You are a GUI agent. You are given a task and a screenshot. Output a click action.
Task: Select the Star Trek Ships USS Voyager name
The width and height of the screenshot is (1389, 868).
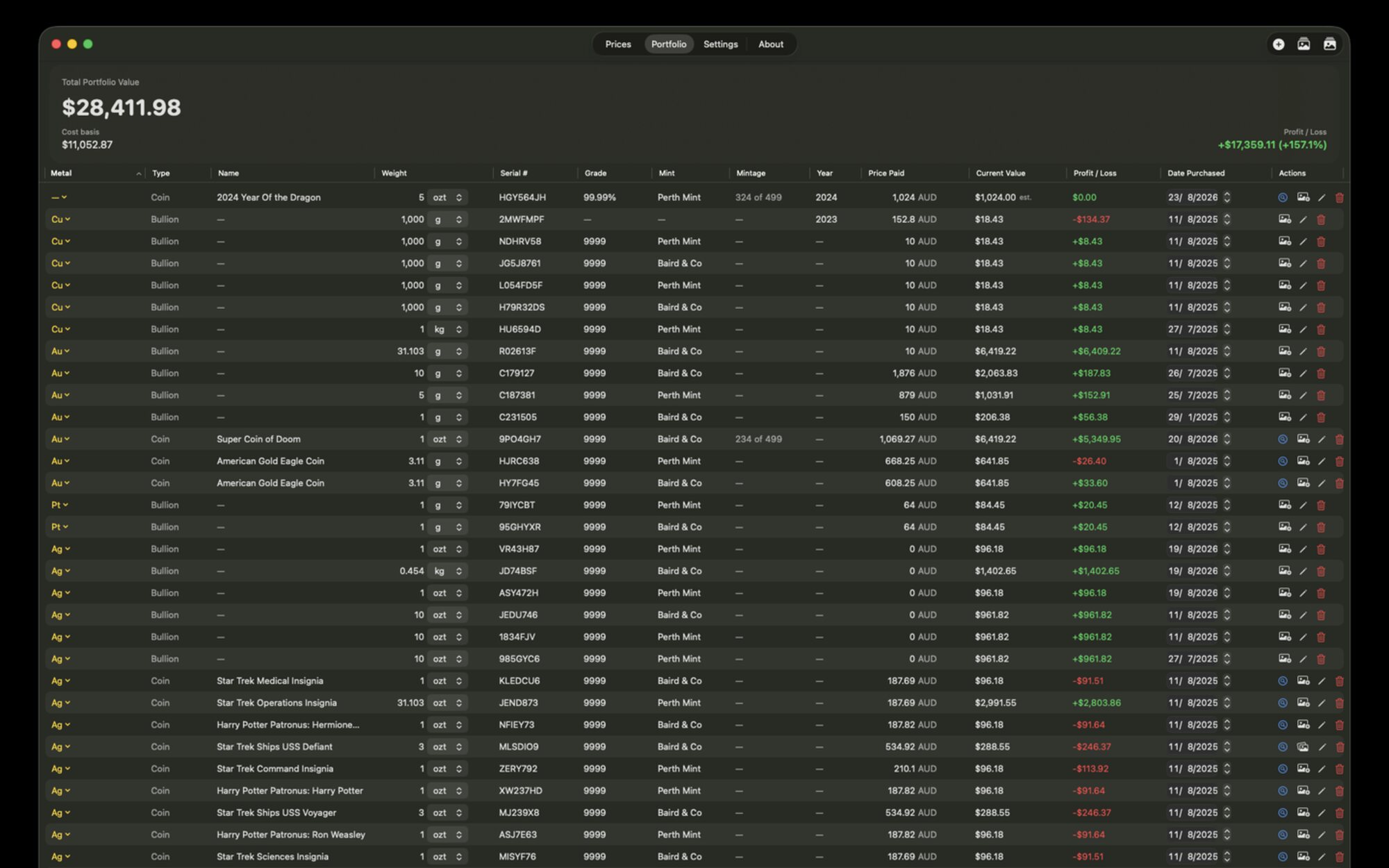pyautogui.click(x=276, y=813)
